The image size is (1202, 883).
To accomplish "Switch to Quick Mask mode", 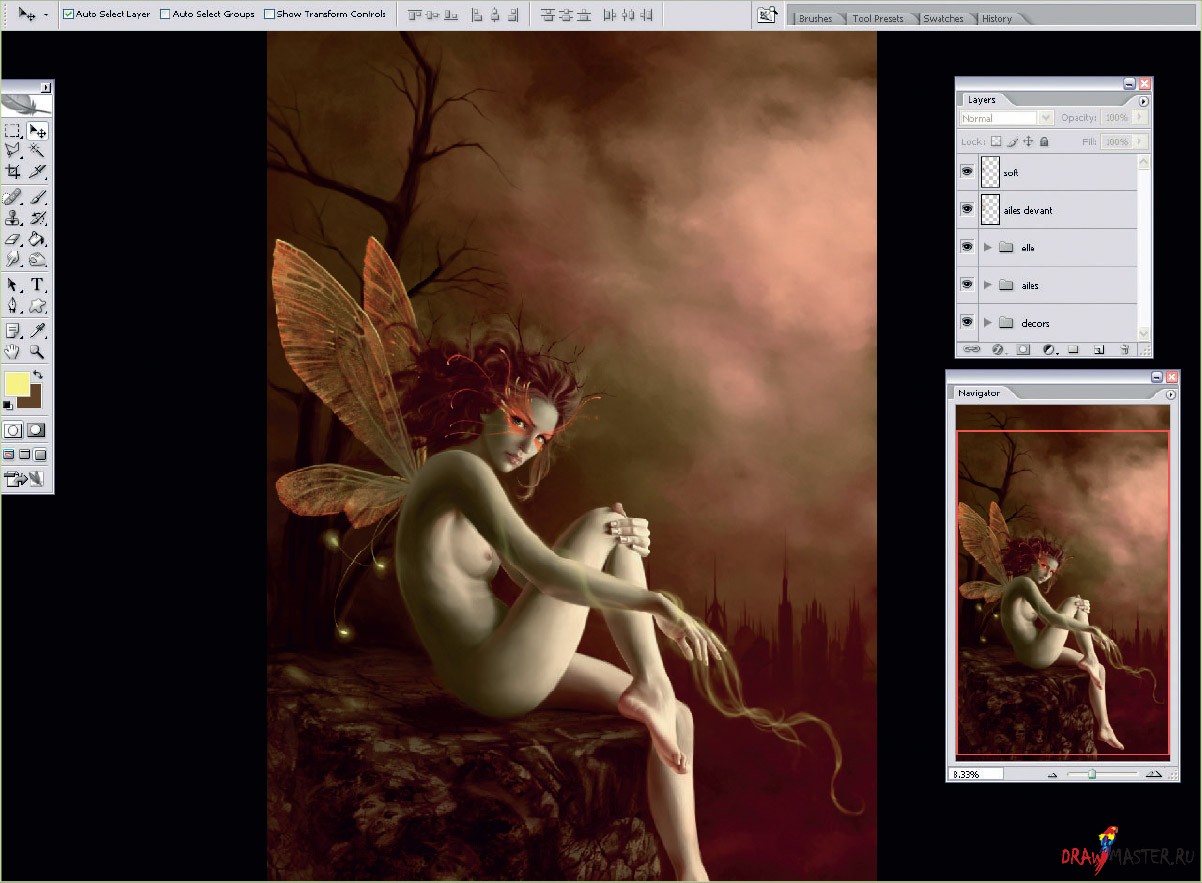I will 38,430.
